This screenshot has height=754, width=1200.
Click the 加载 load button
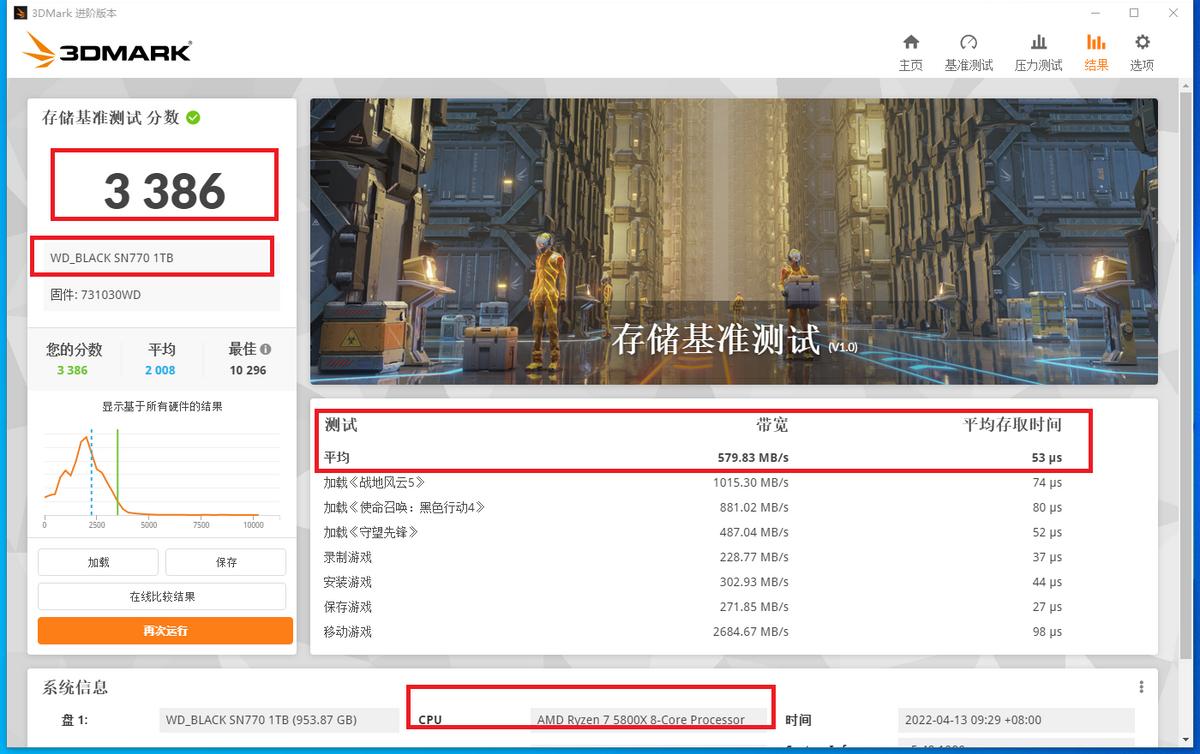[x=97, y=562]
